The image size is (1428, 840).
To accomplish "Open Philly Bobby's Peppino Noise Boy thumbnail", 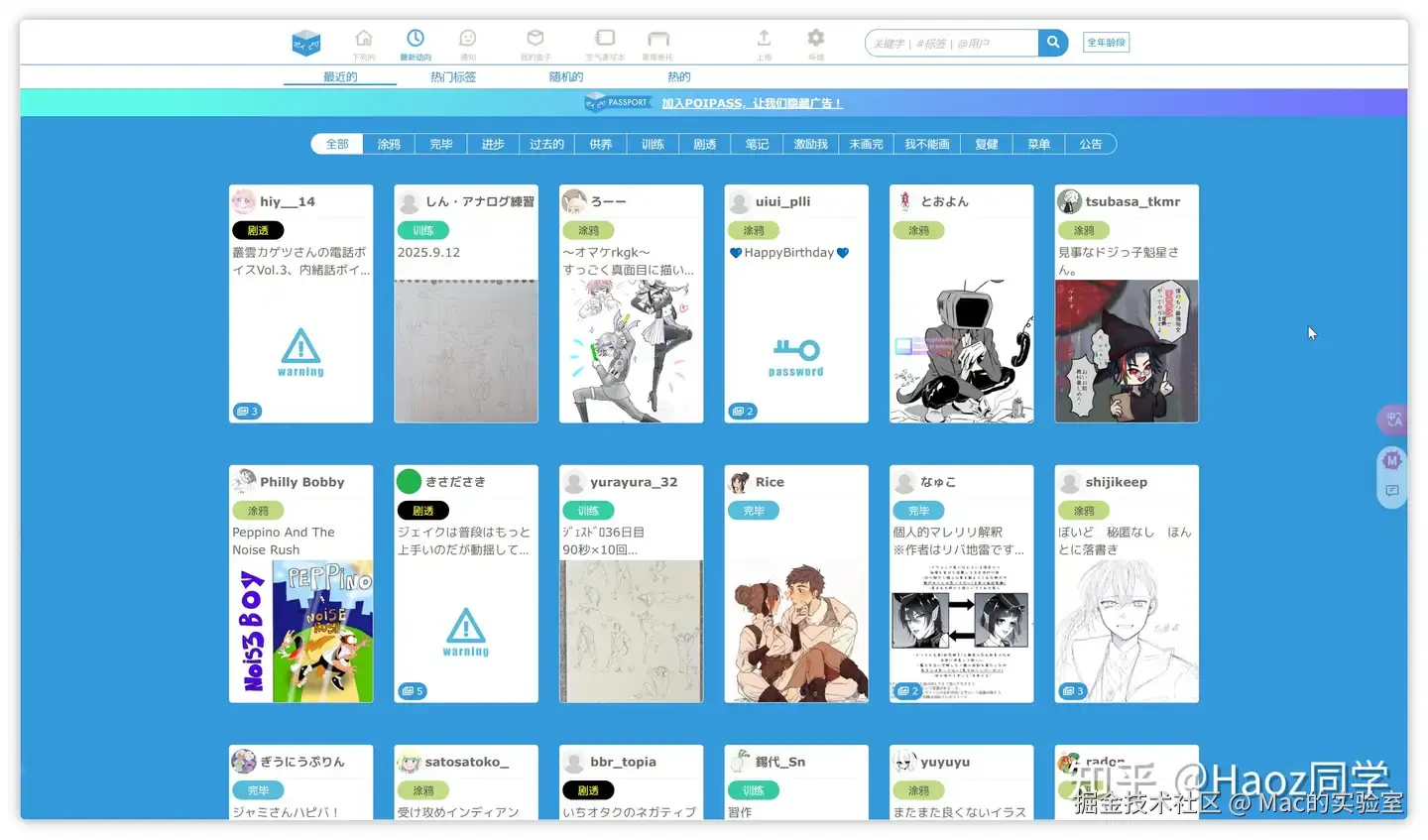I will coord(301,632).
